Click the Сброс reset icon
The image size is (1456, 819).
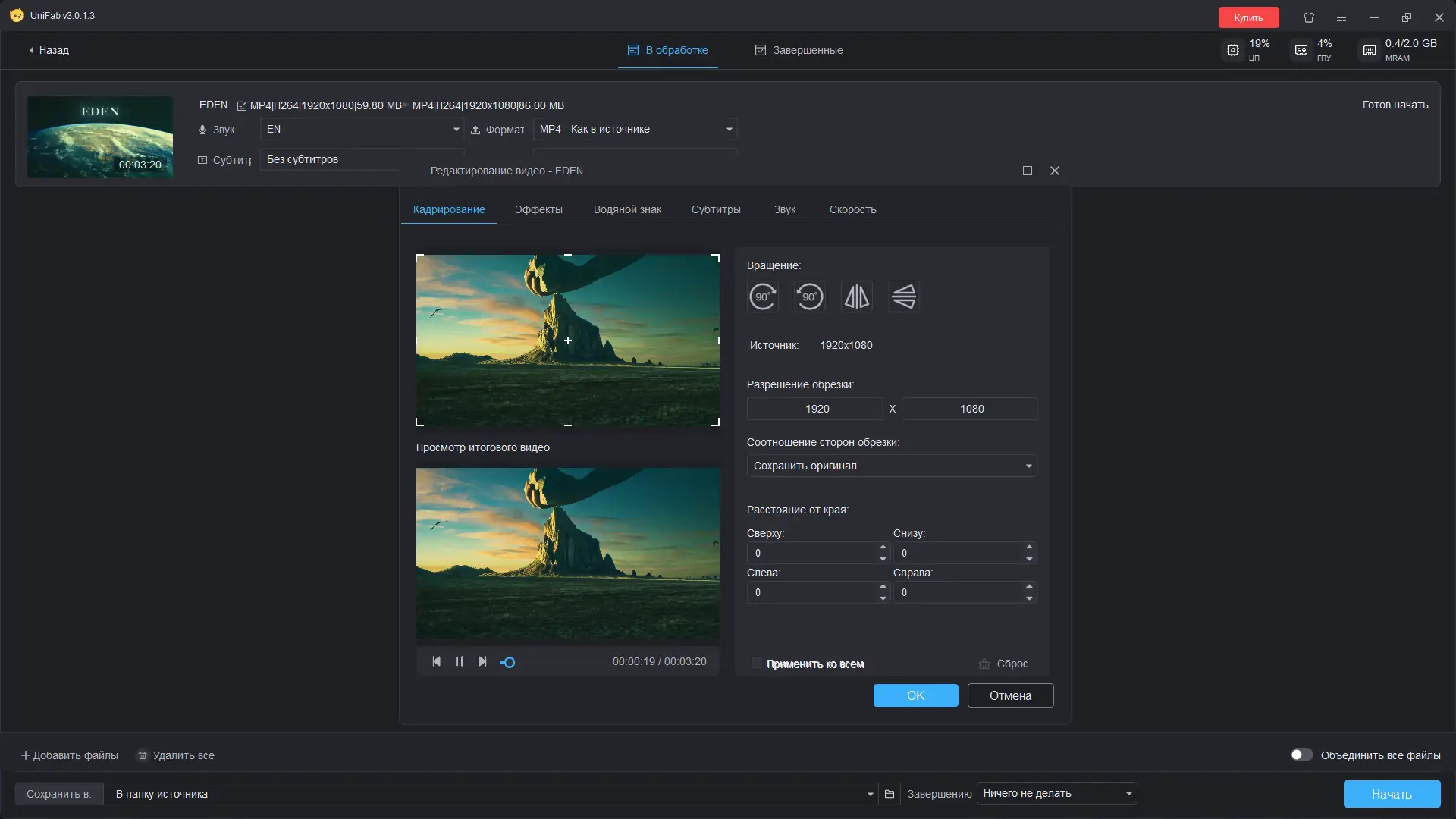[x=985, y=663]
